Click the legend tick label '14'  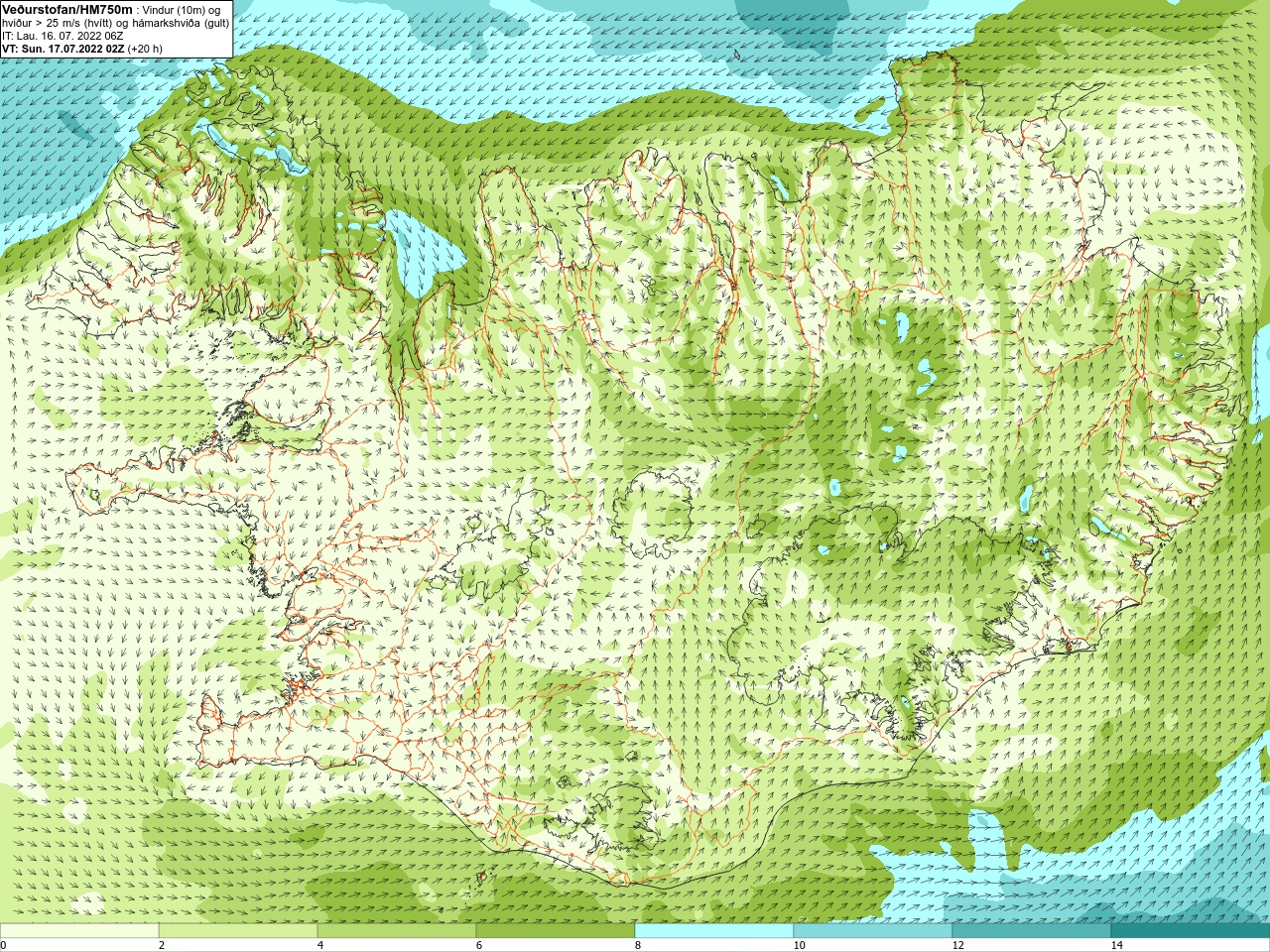tap(1116, 945)
